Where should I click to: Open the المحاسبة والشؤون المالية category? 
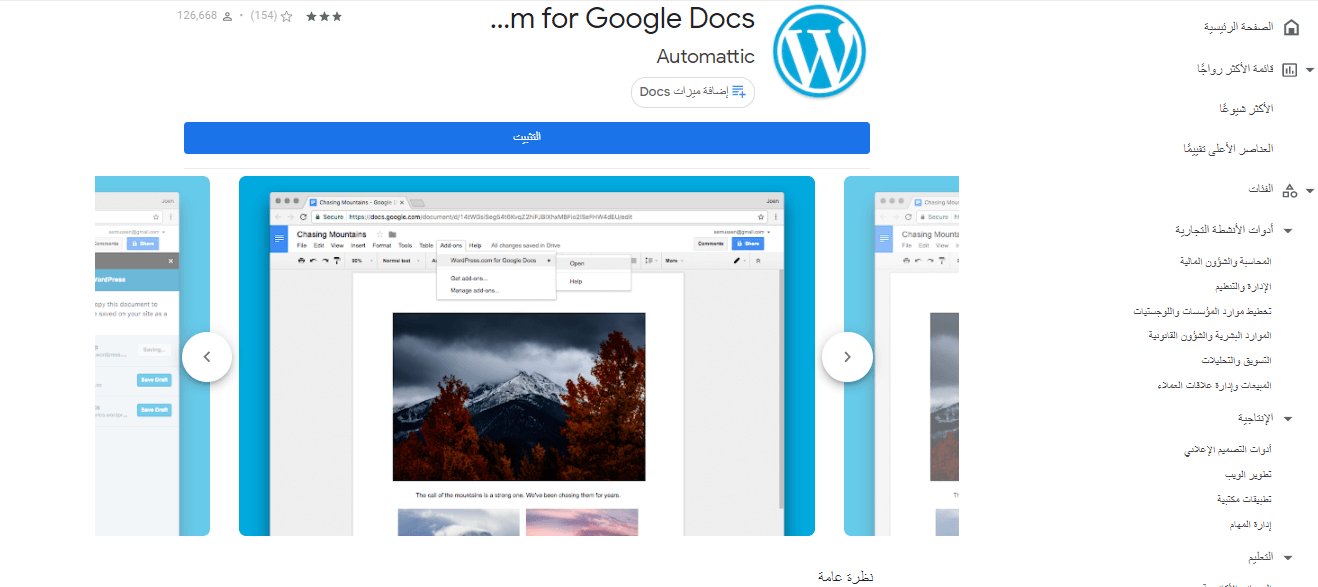(x=1227, y=261)
